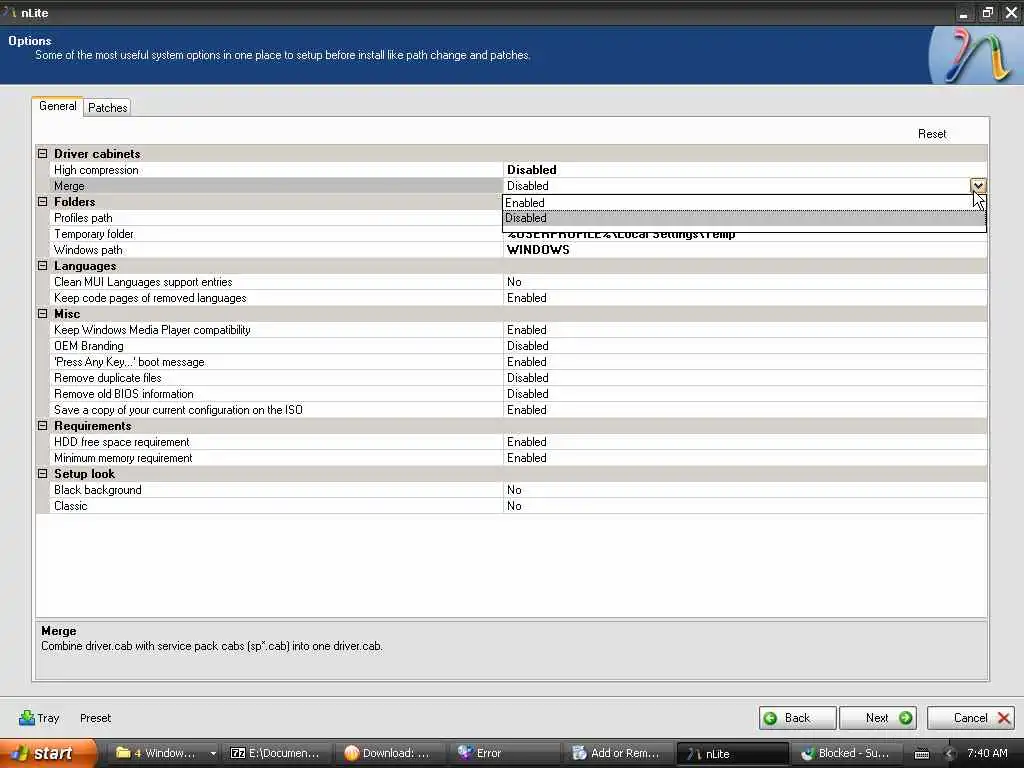1024x768 pixels.
Task: Switch to the nLite taskbar button
Action: (x=731, y=754)
